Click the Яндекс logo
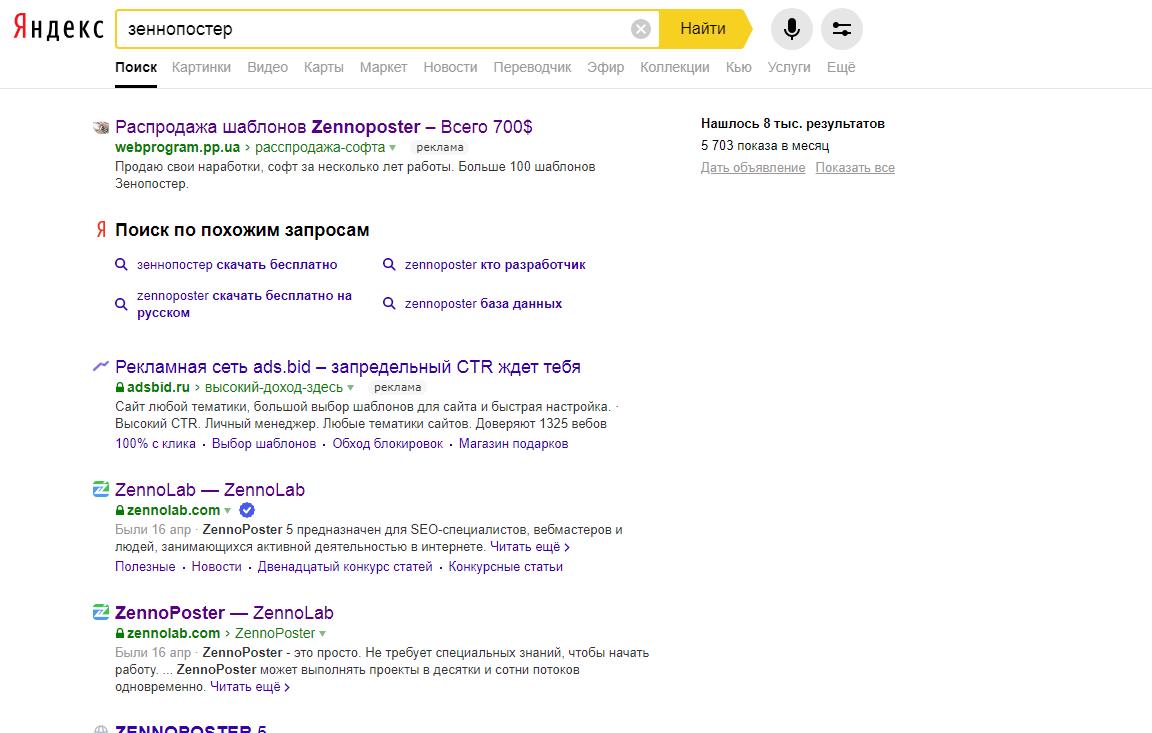 tap(59, 28)
